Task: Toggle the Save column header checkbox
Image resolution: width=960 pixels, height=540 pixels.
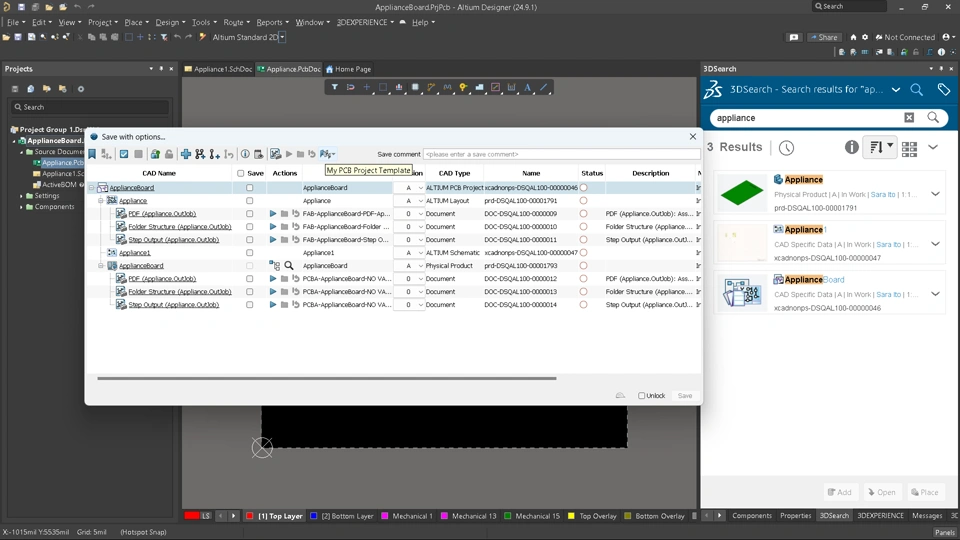Action: click(241, 173)
